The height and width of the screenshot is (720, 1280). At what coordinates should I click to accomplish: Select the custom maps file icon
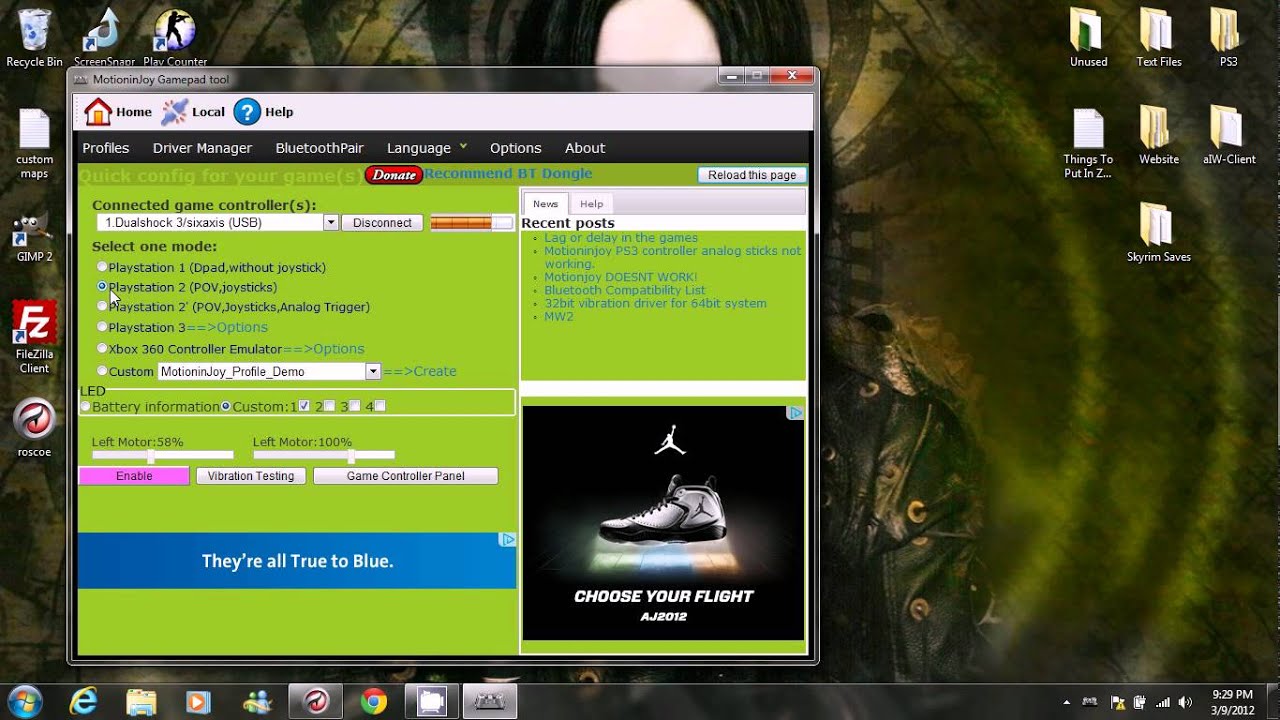click(x=34, y=145)
